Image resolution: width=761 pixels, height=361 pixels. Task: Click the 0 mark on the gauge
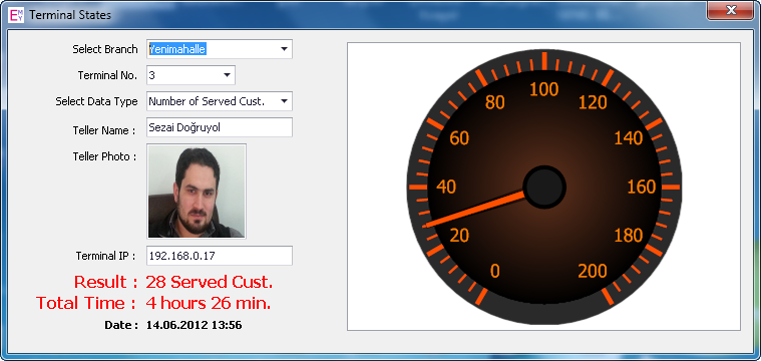coord(495,271)
